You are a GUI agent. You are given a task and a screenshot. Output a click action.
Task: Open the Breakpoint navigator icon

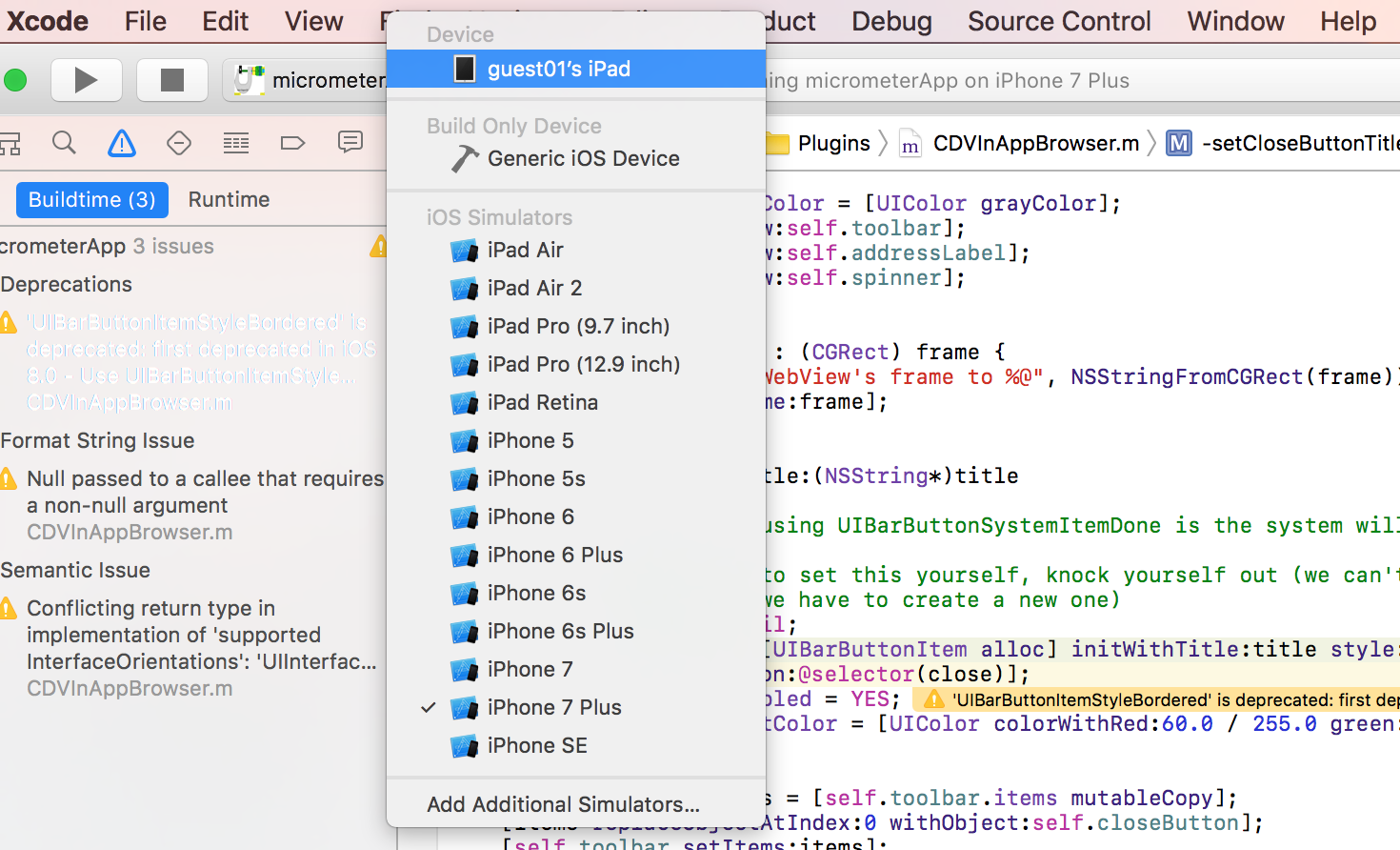click(292, 143)
